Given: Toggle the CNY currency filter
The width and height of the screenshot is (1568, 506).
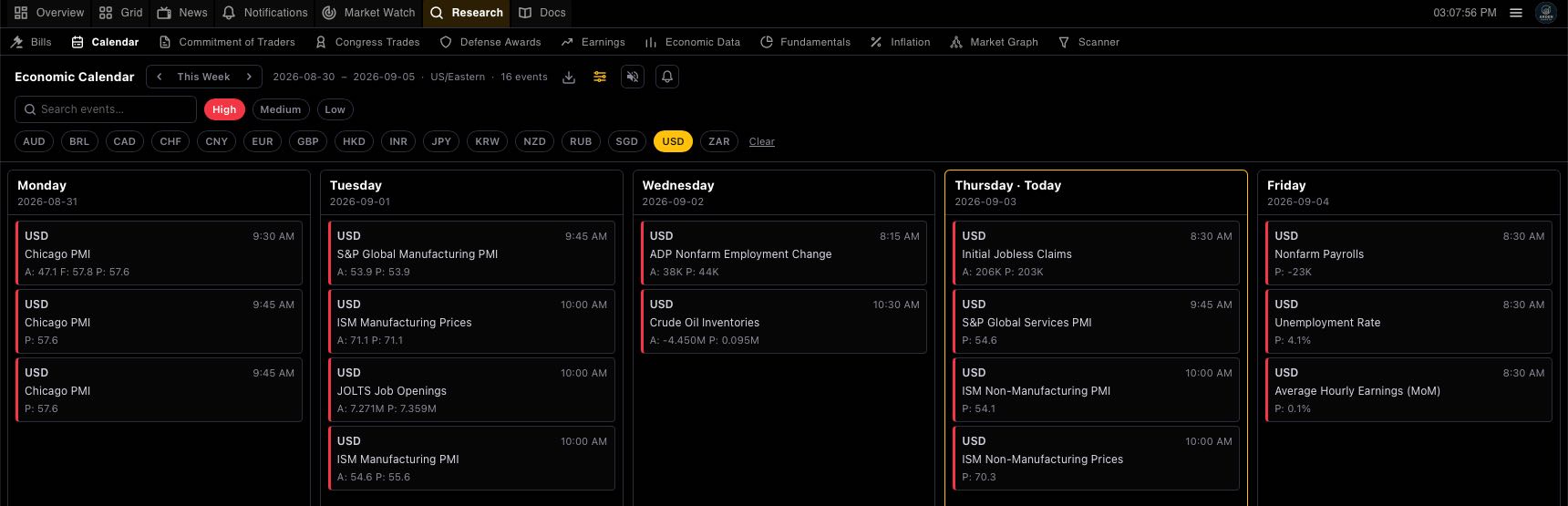Looking at the screenshot, I should [217, 141].
